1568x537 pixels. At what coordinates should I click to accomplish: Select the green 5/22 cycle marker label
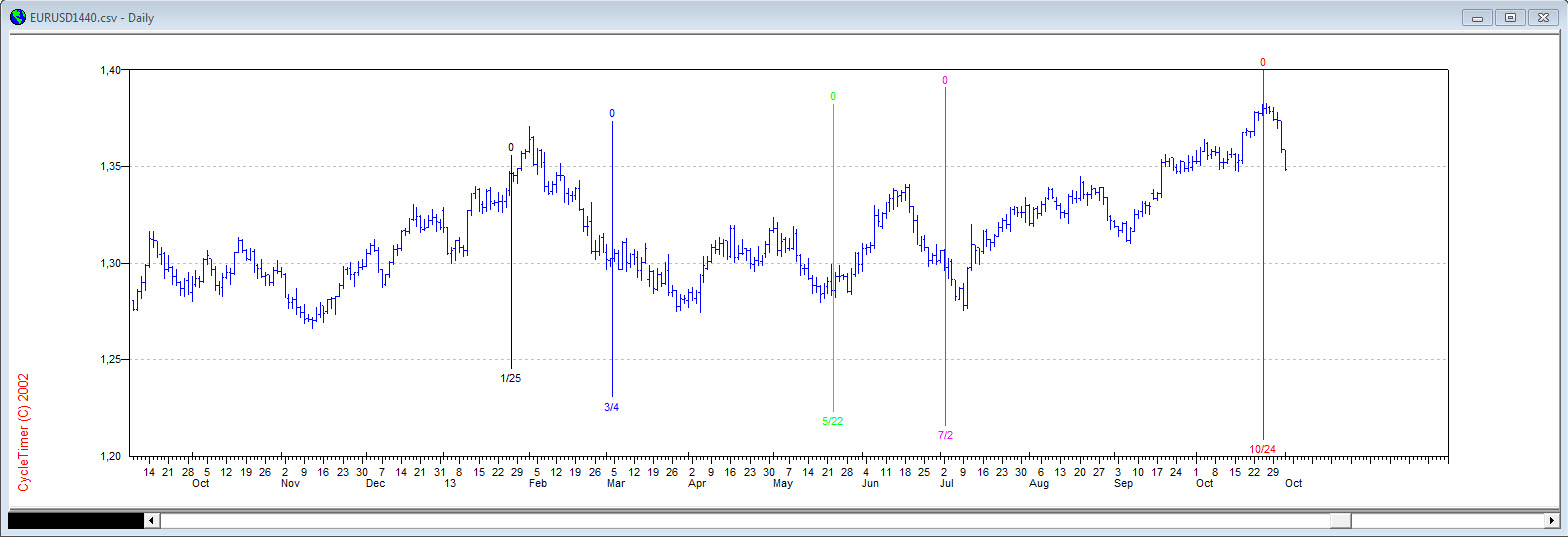click(x=833, y=421)
